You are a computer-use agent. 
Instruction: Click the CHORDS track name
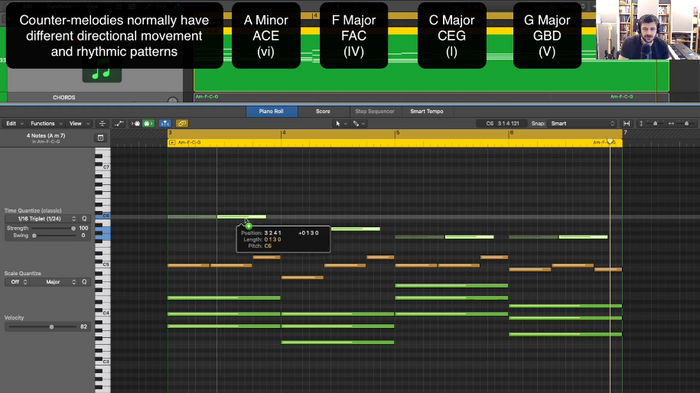(x=64, y=97)
